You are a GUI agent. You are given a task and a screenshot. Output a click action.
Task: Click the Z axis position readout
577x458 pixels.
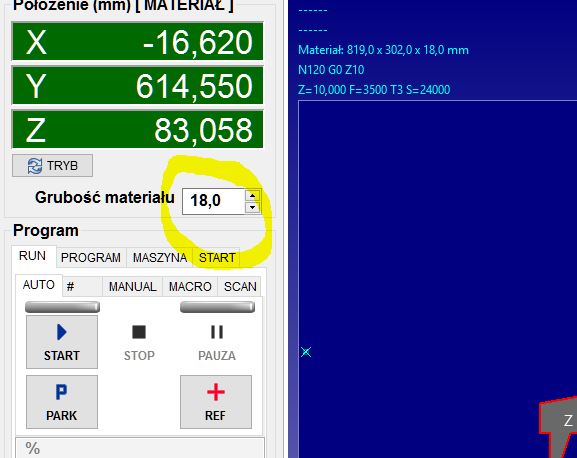(x=138, y=129)
